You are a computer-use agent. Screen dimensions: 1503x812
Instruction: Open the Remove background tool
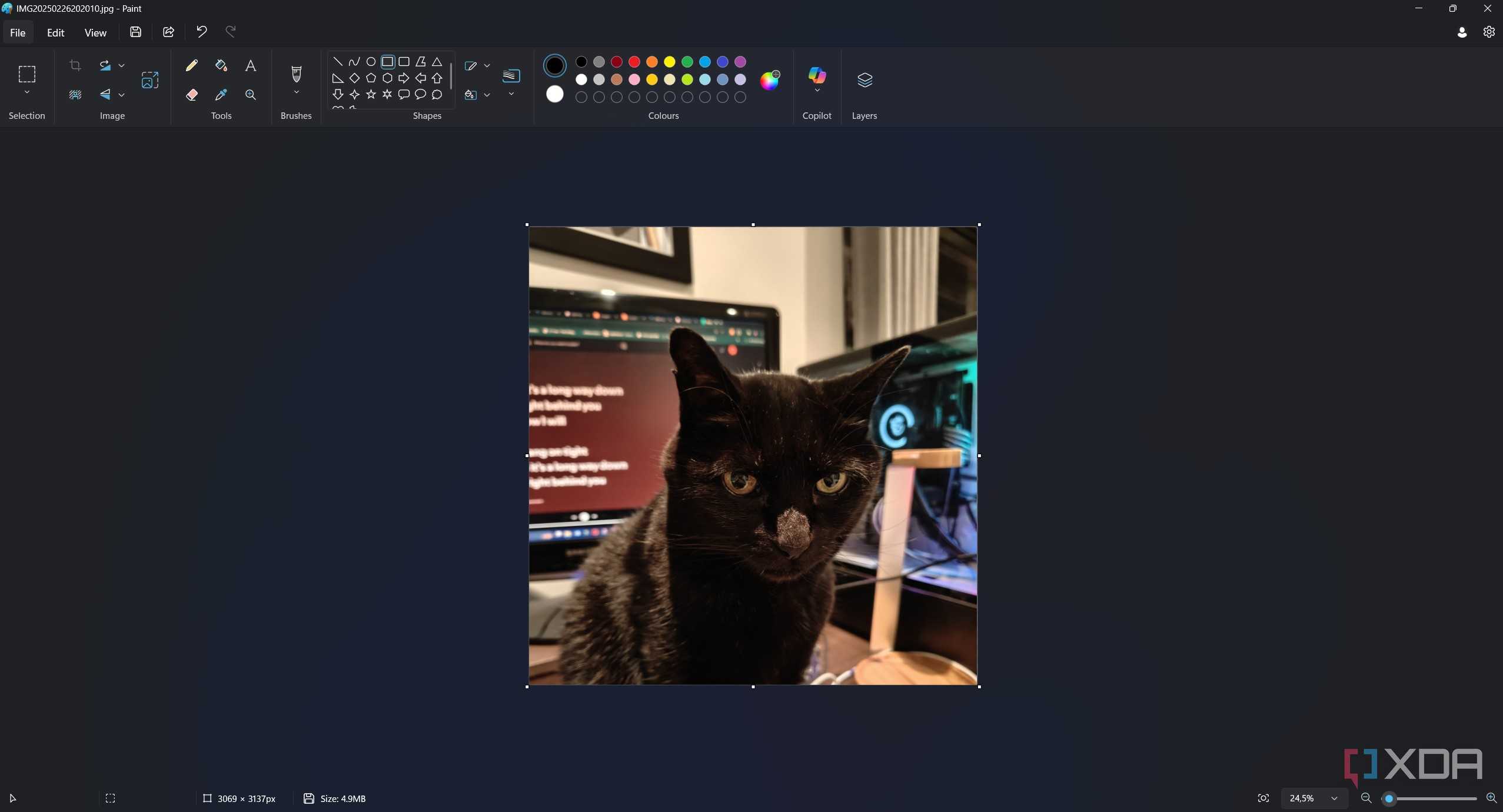coord(75,95)
